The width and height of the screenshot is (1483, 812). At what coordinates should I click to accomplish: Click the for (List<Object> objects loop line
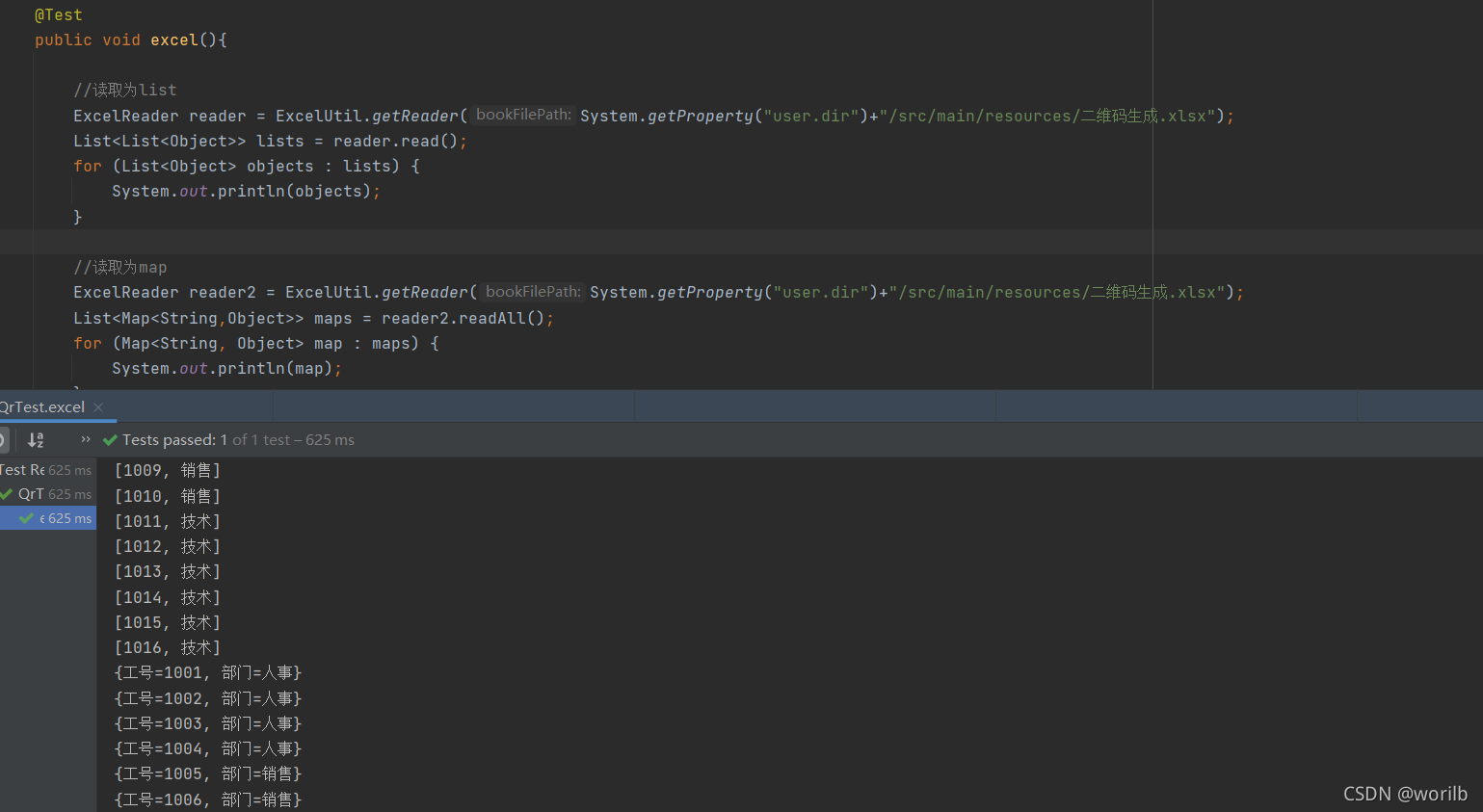coord(247,167)
